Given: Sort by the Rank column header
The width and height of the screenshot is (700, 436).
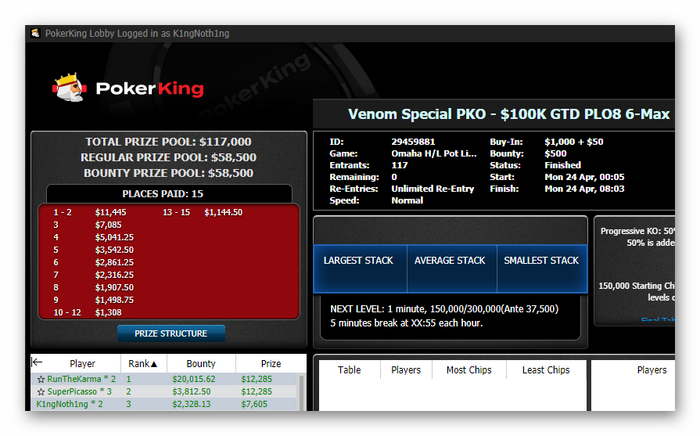Looking at the screenshot, I should click(143, 363).
